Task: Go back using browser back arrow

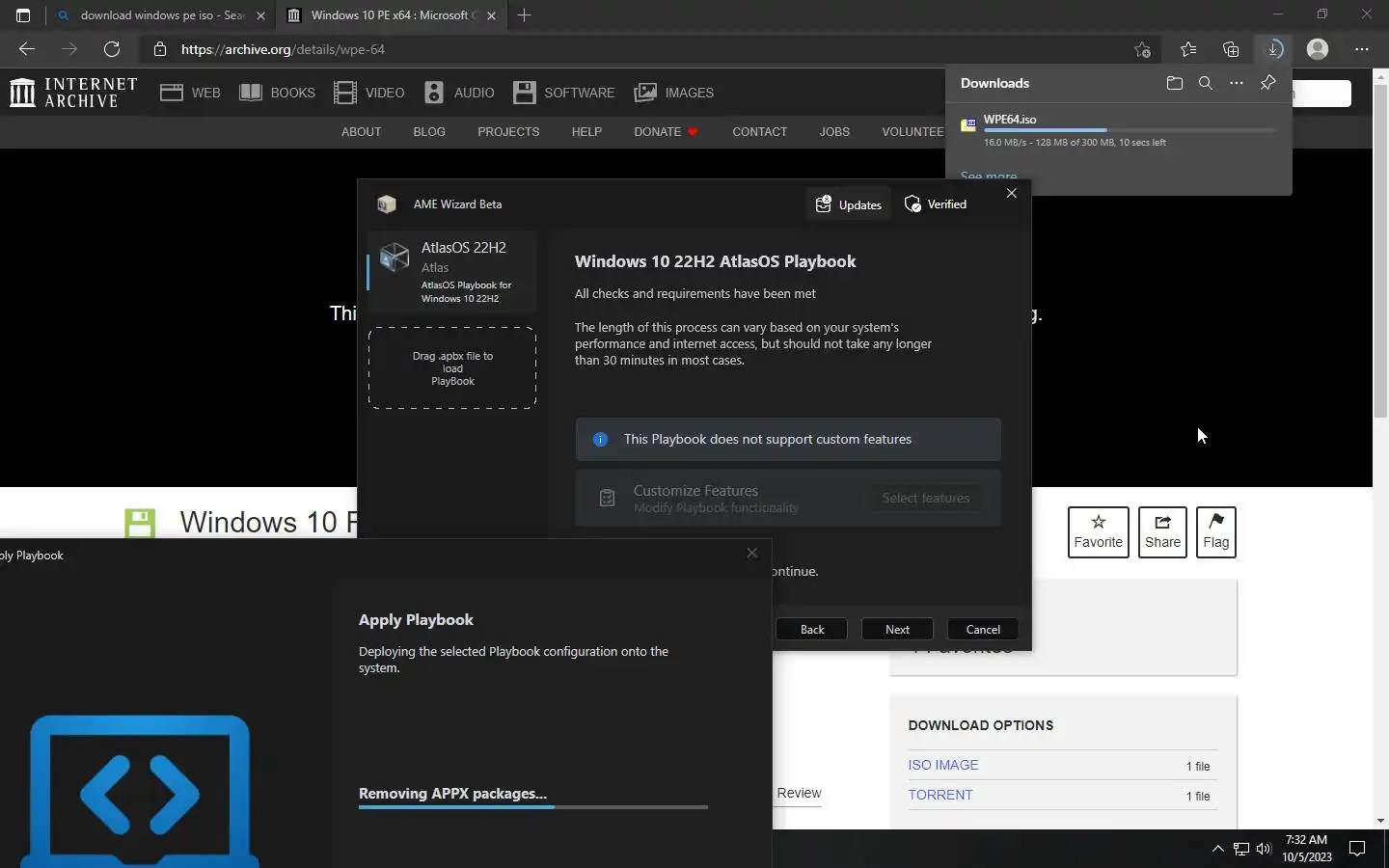Action: click(x=27, y=49)
